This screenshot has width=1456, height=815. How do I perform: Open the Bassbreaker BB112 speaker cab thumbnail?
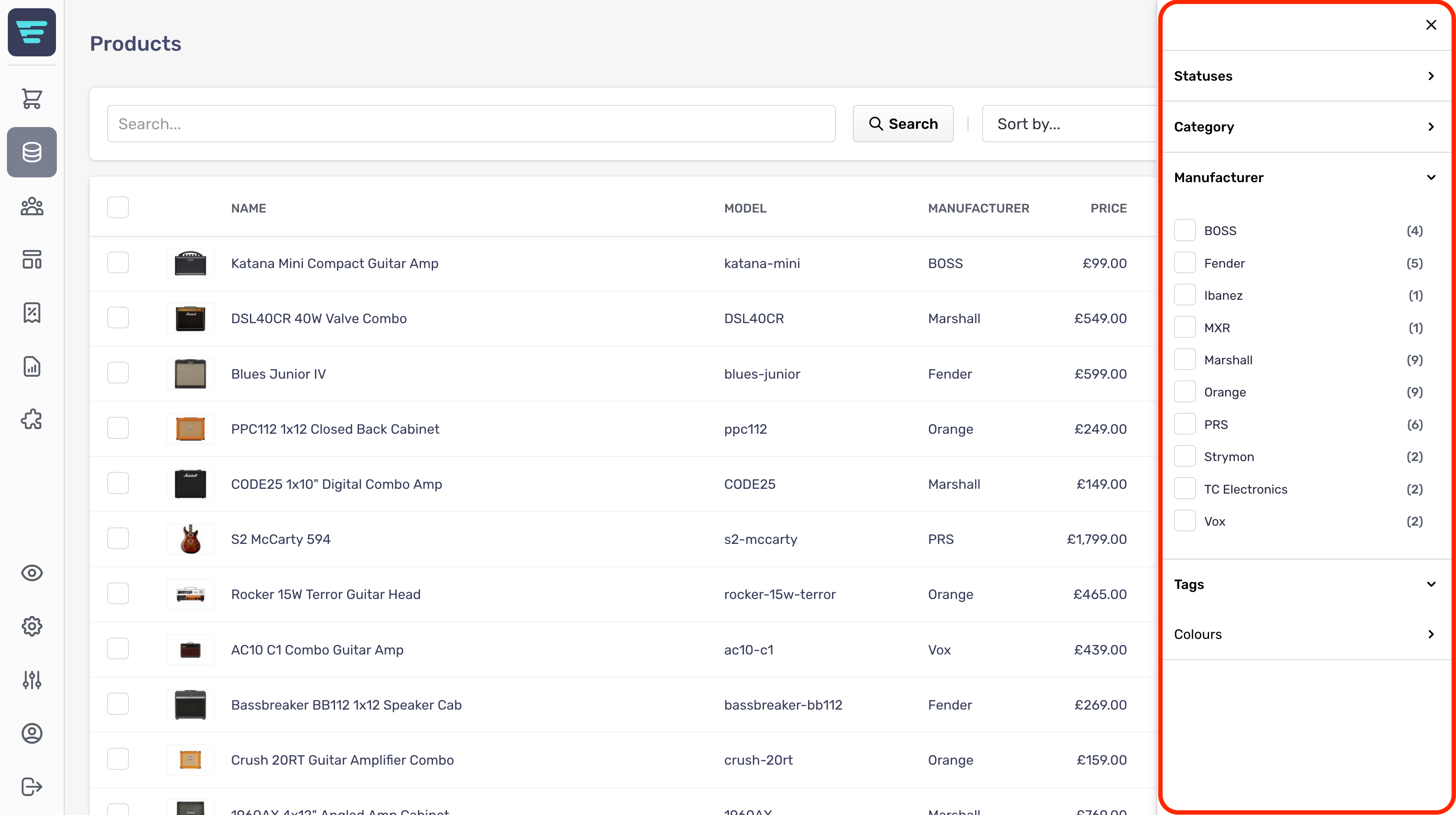pyautogui.click(x=191, y=705)
